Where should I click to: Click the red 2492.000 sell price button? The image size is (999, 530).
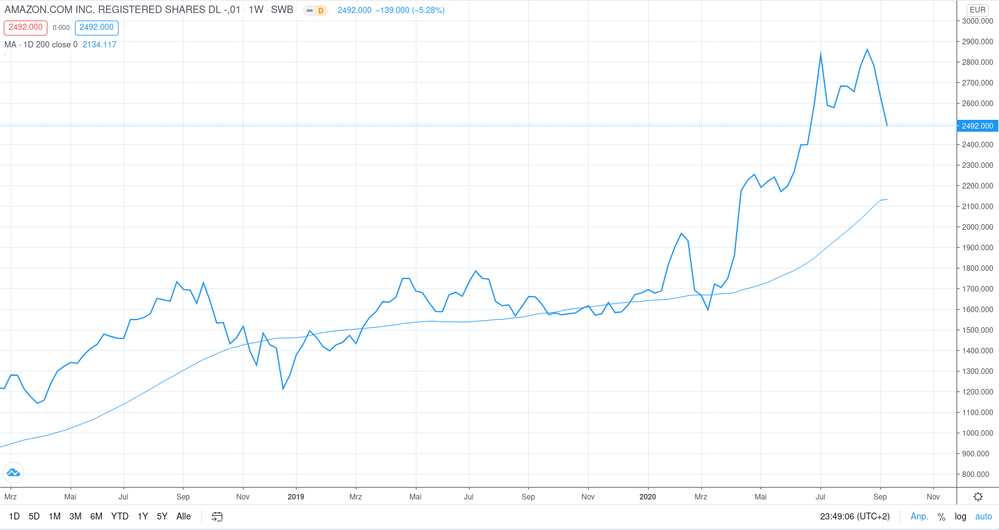[25, 28]
